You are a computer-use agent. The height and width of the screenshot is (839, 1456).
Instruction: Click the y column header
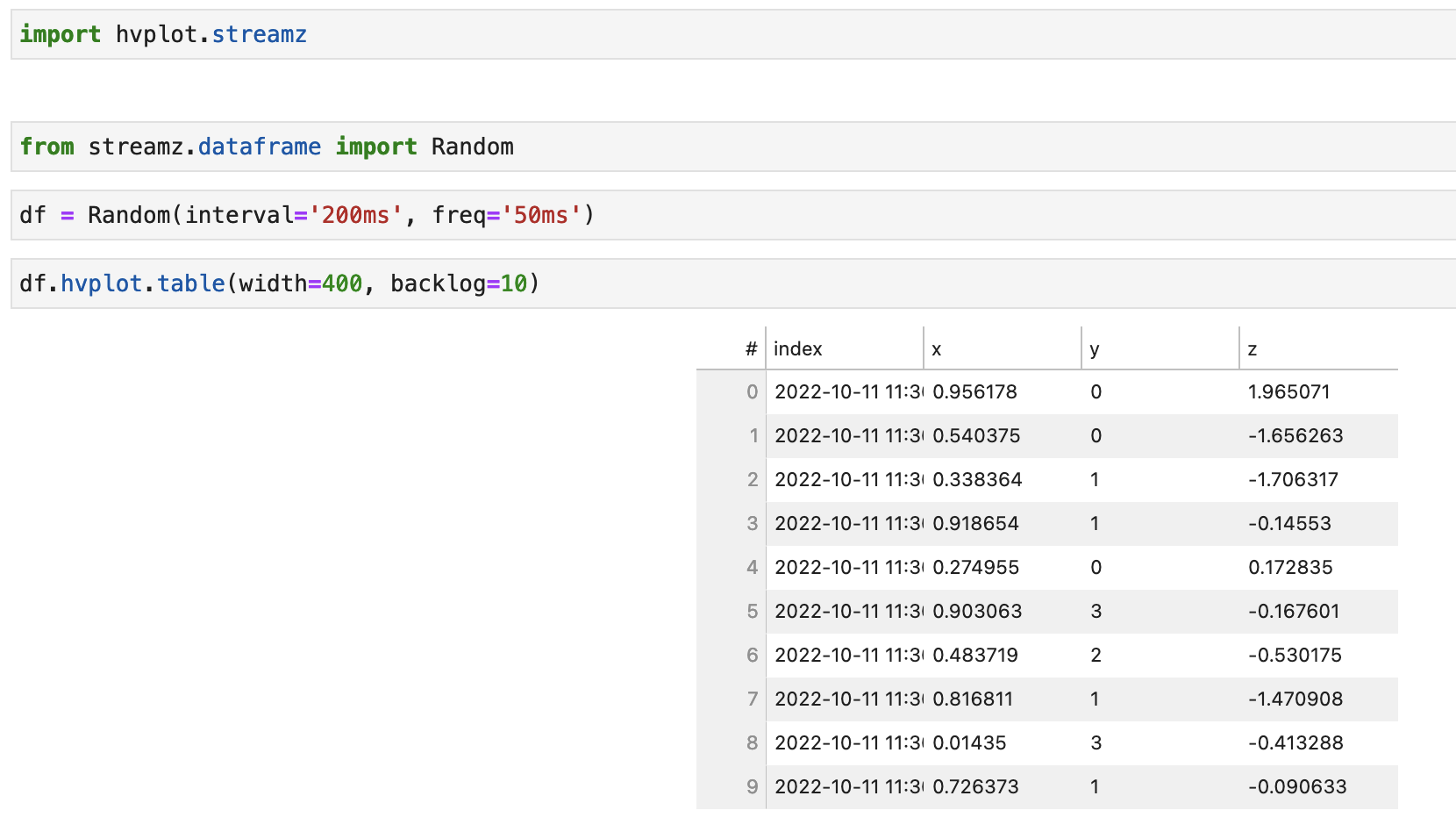coord(1095,348)
